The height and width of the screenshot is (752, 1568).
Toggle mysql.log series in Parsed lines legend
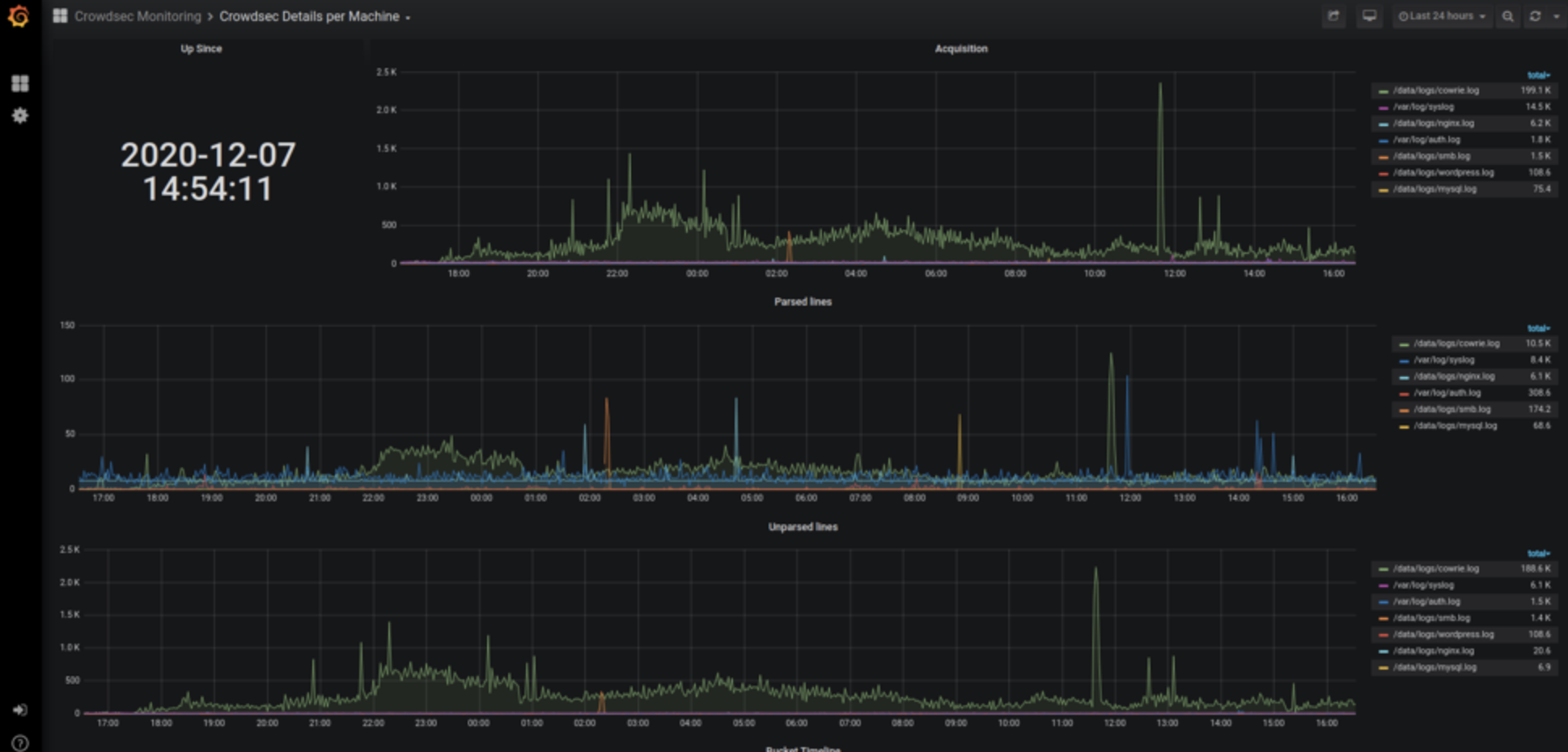(1456, 426)
